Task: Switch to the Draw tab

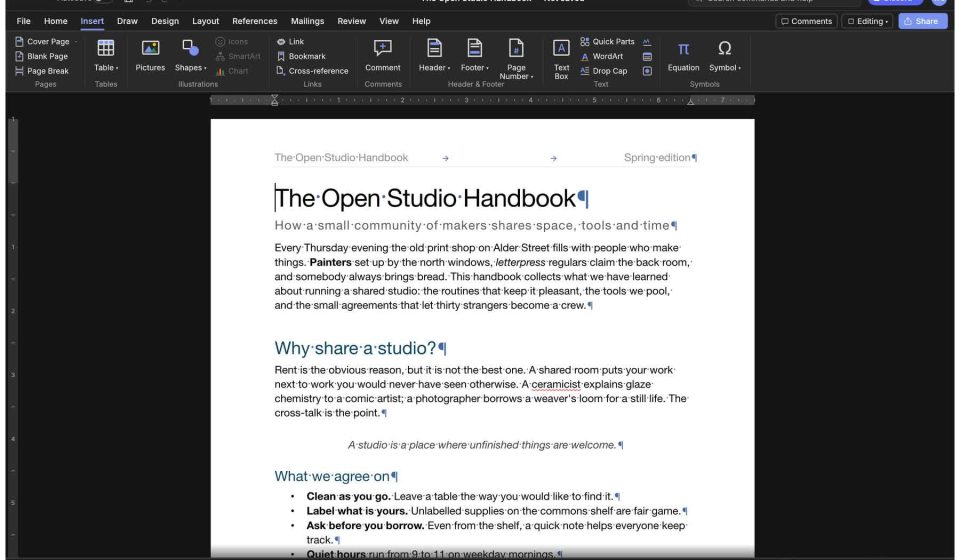Action: (127, 21)
